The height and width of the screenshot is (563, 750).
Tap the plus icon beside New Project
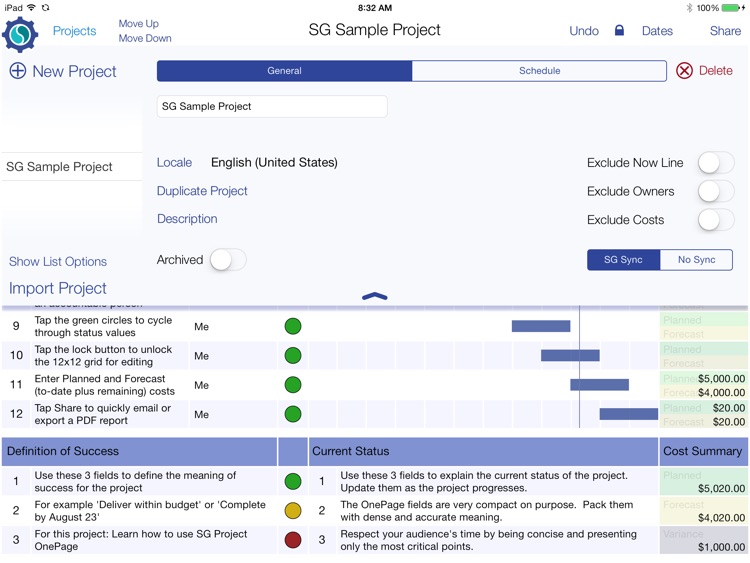18,71
